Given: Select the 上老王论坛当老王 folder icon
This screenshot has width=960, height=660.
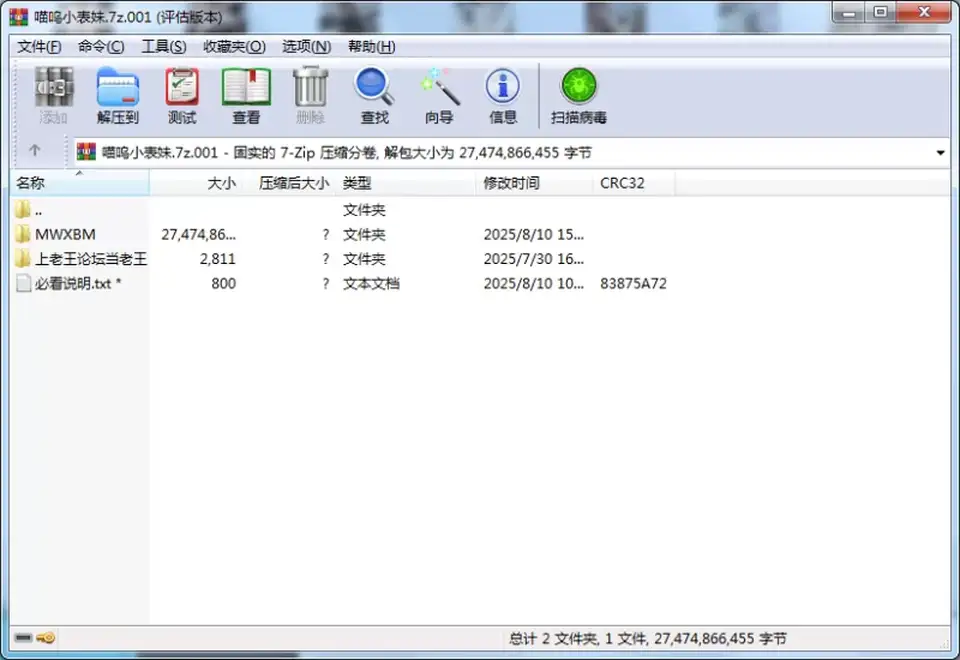Looking at the screenshot, I should [23, 258].
